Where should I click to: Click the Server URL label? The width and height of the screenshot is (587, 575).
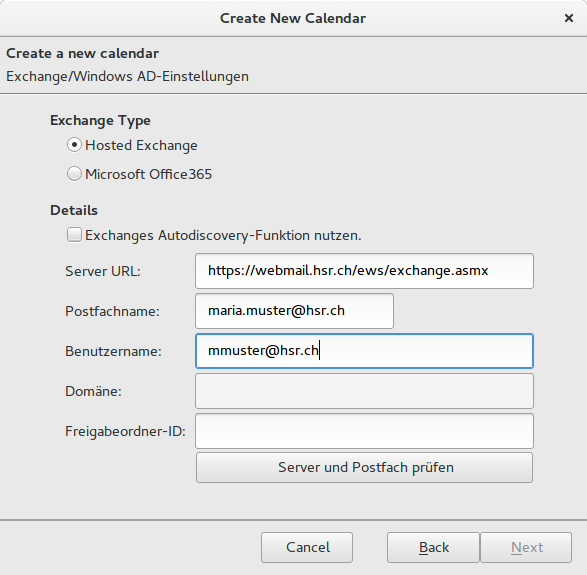(x=103, y=271)
